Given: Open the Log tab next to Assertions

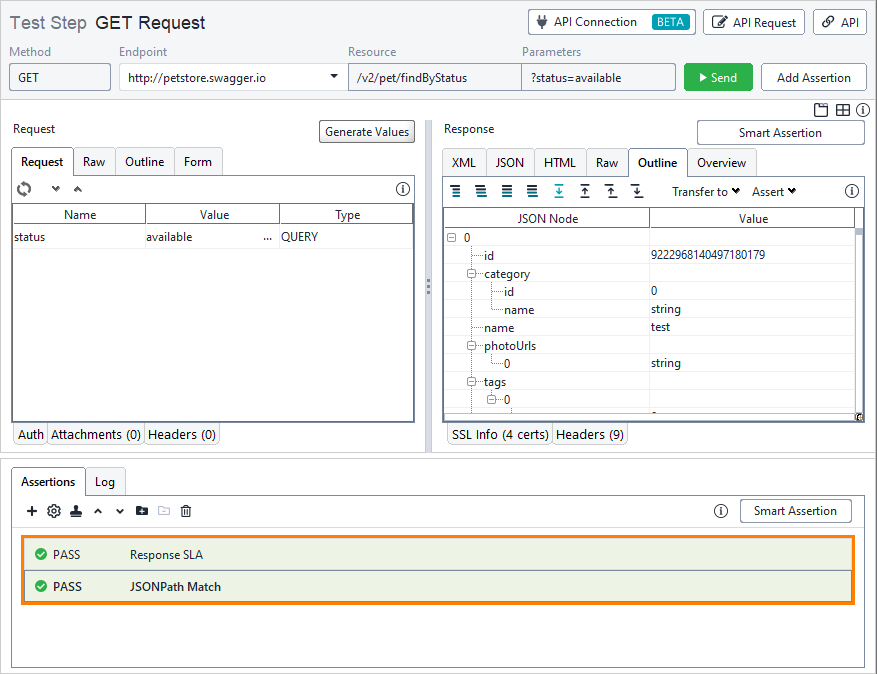Looking at the screenshot, I should pyautogui.click(x=105, y=481).
